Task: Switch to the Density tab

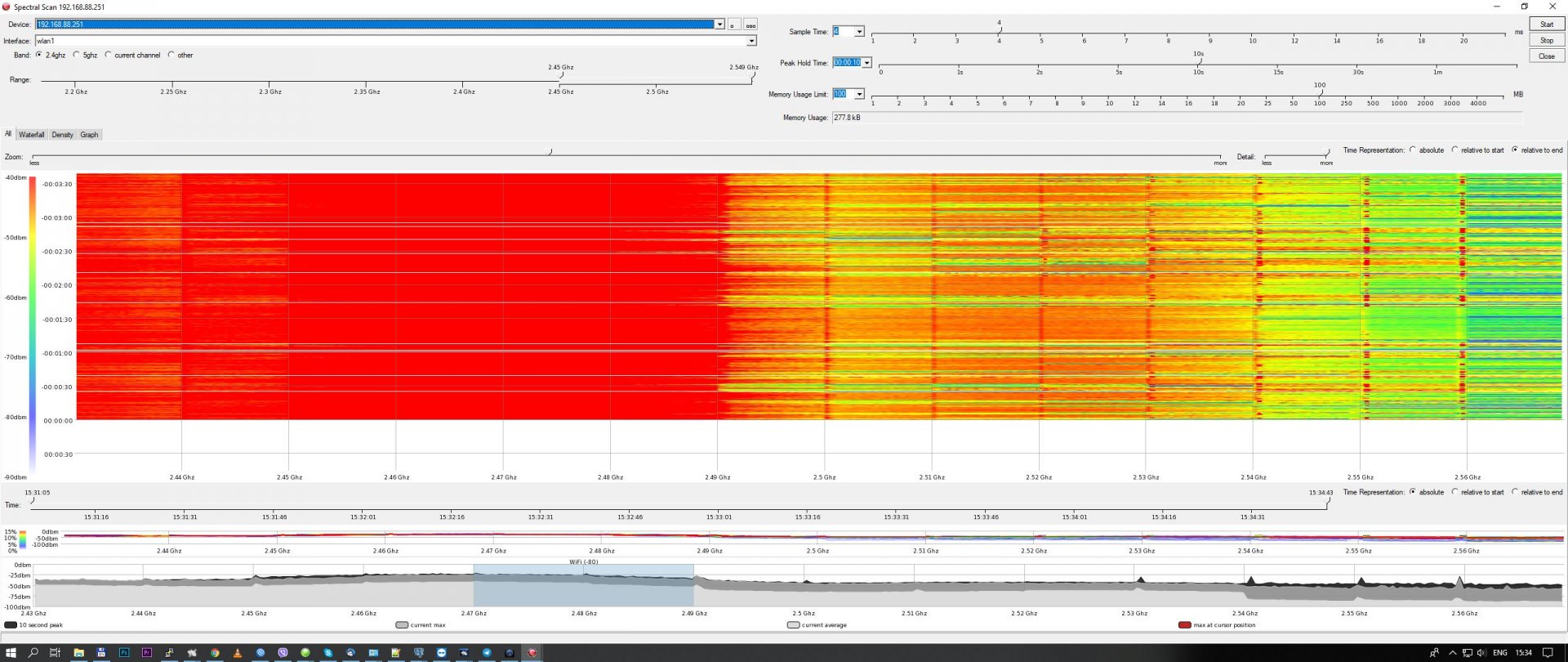Action: click(62, 135)
